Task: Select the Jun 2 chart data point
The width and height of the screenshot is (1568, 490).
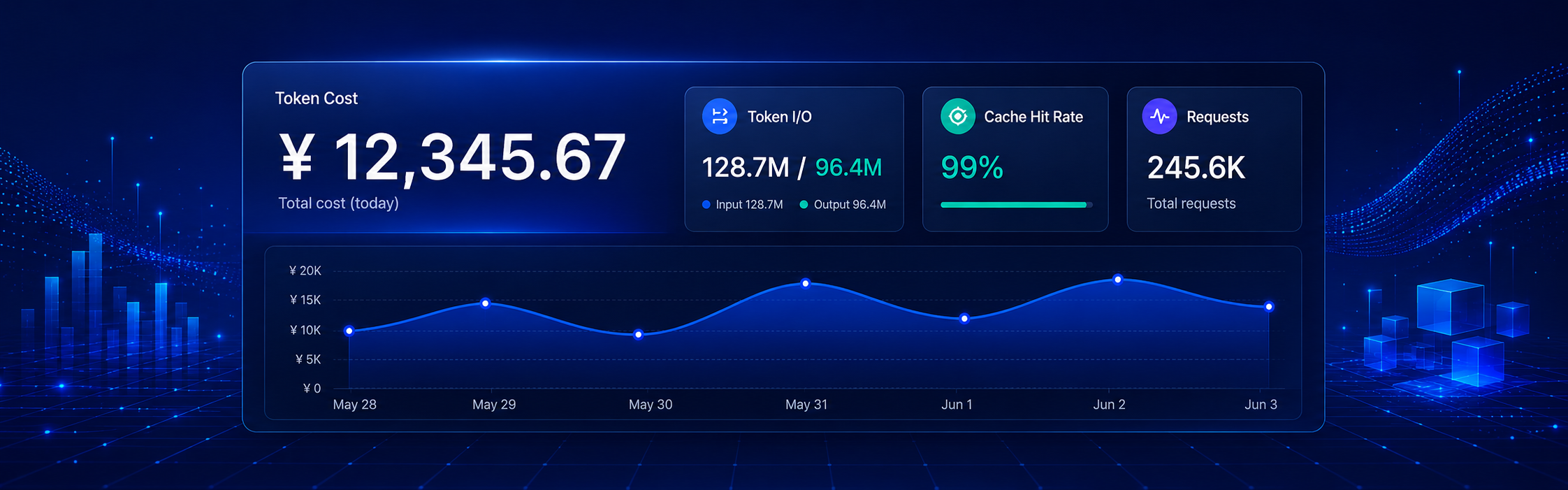Action: tap(1118, 280)
